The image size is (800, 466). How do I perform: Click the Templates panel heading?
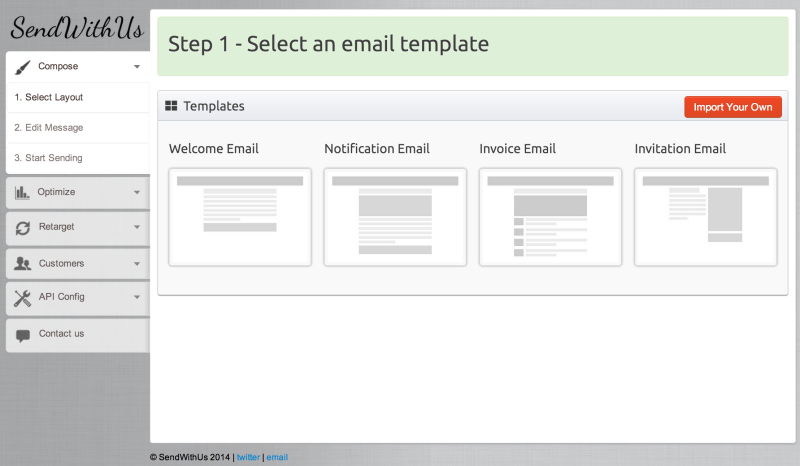214,106
